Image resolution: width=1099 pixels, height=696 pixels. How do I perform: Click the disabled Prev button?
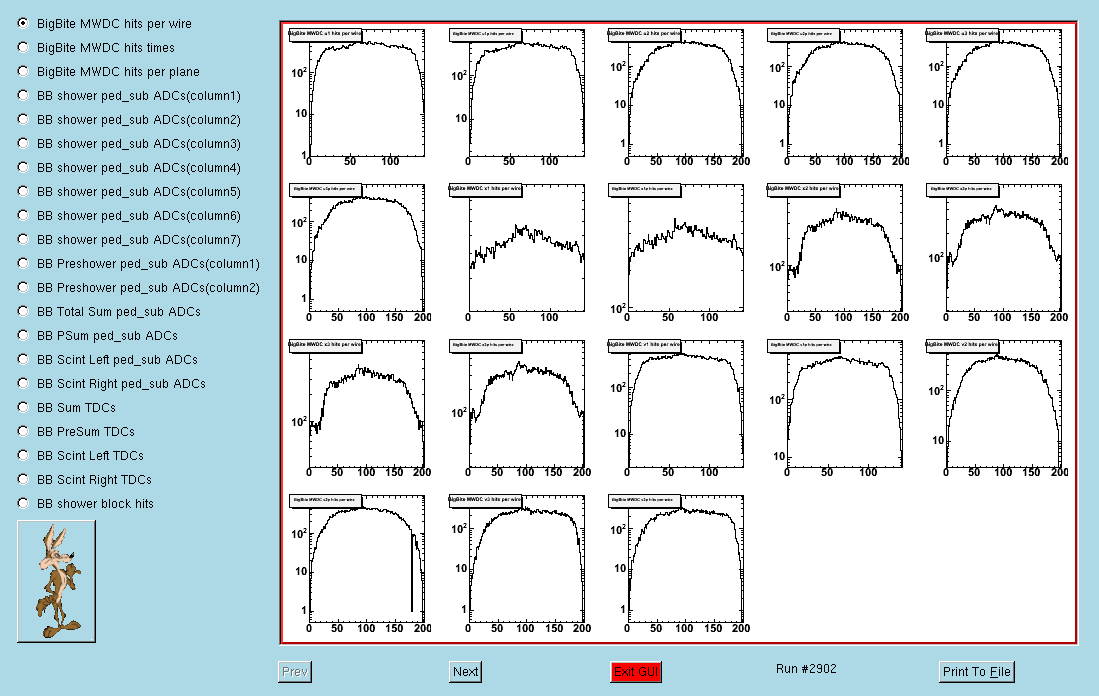[x=295, y=671]
